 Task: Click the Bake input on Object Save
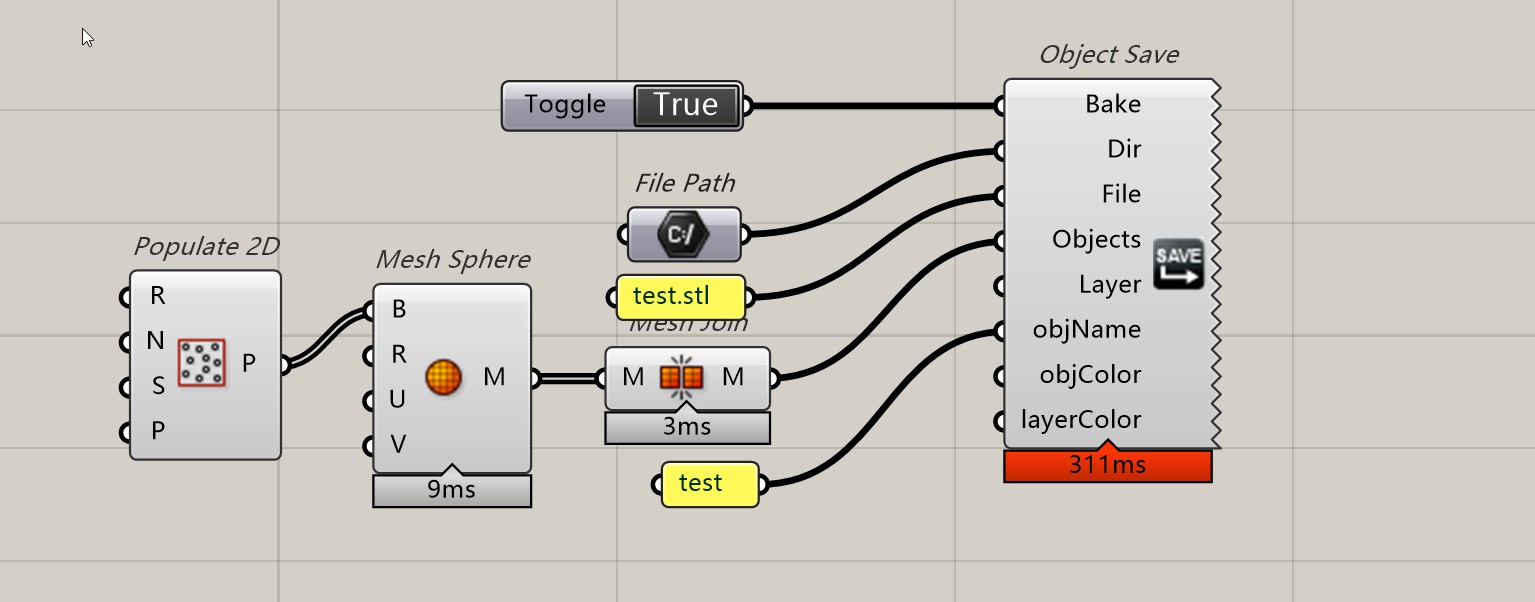(1112, 104)
